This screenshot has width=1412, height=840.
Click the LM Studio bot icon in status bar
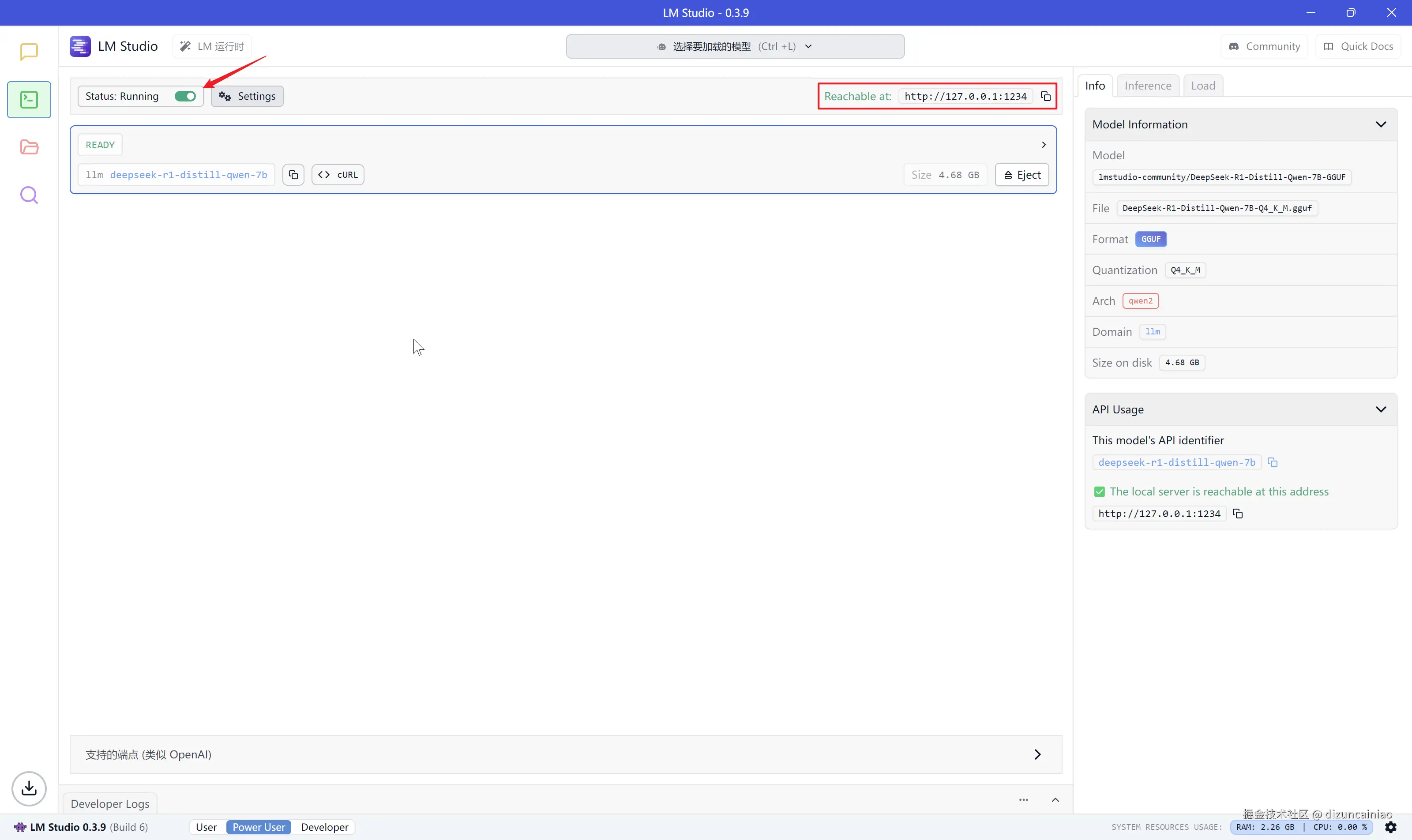(20, 827)
